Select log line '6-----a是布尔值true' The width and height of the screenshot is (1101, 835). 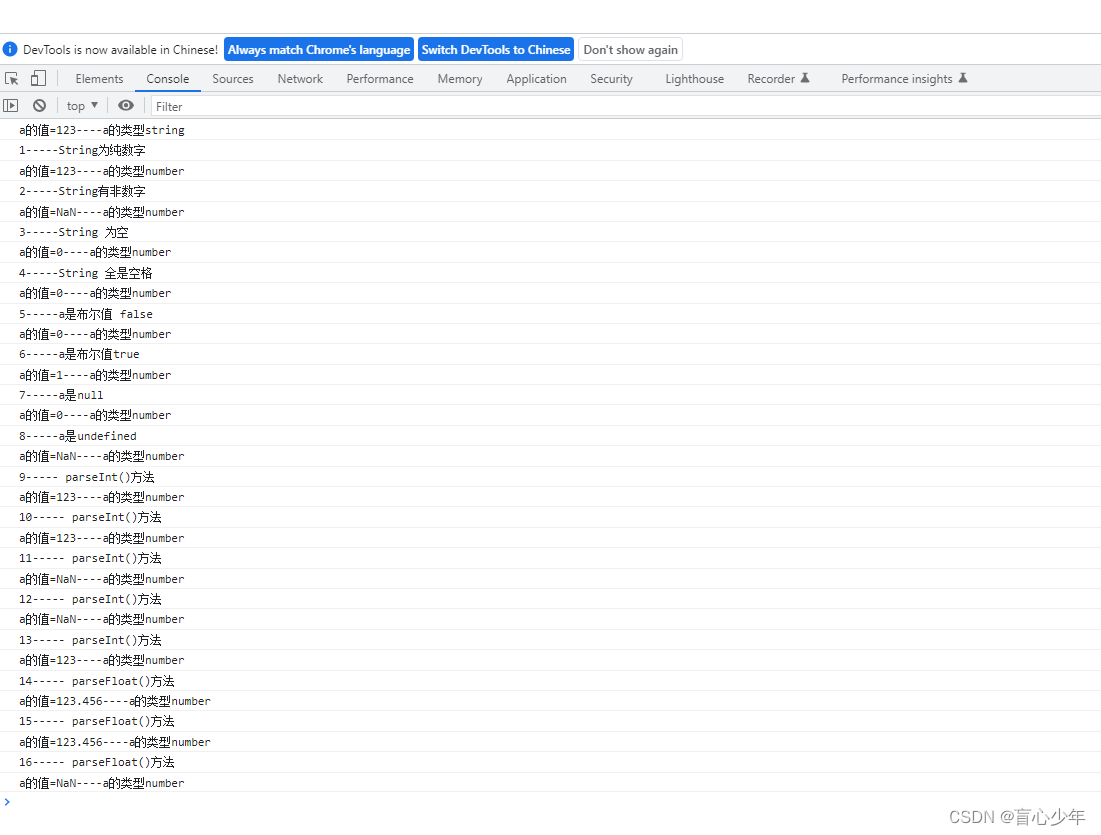pyautogui.click(x=79, y=355)
